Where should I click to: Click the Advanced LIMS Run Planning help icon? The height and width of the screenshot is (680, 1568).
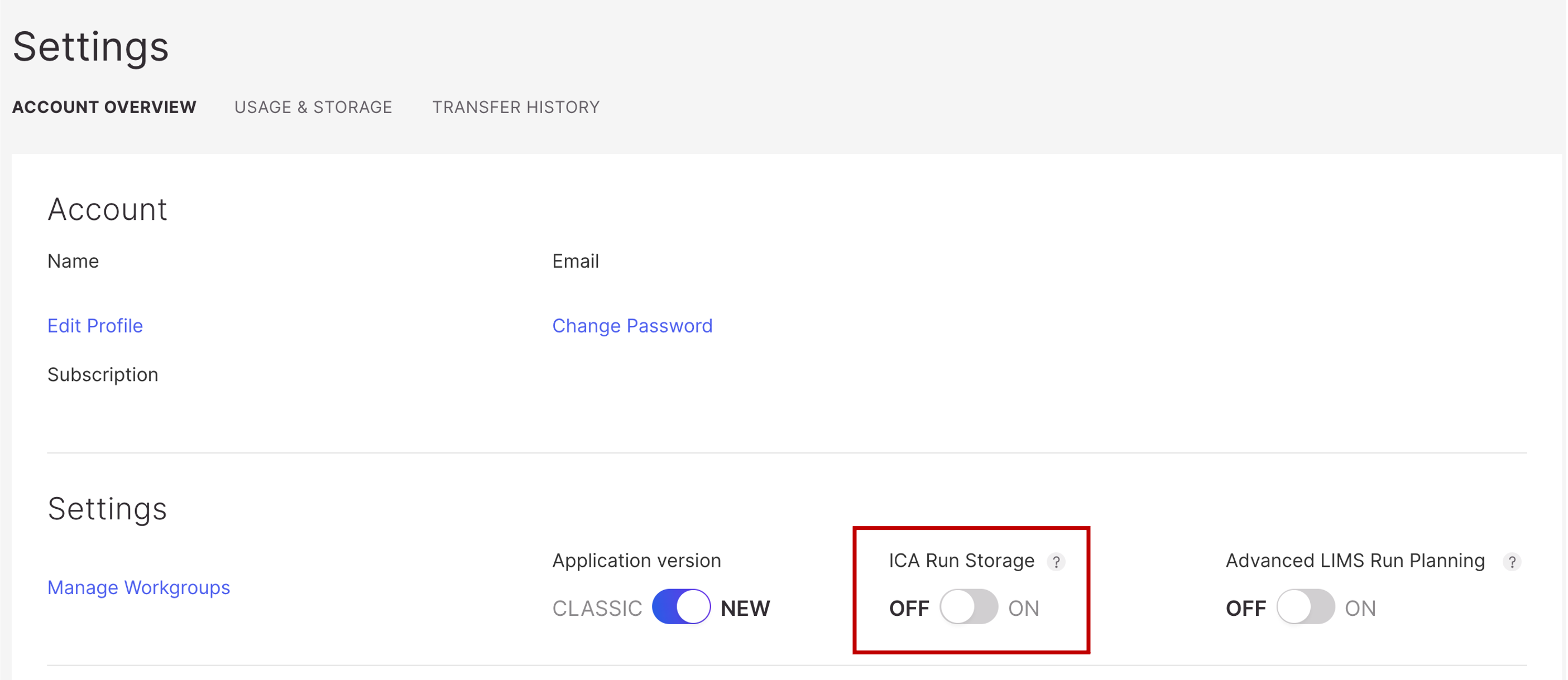(1512, 562)
